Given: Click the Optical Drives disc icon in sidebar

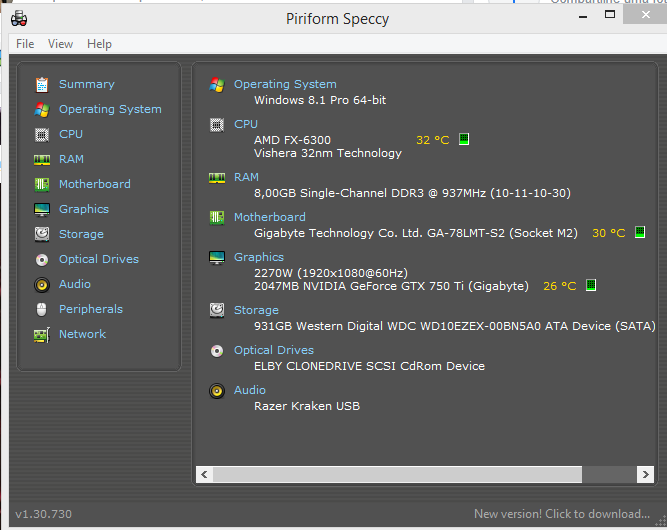Looking at the screenshot, I should (x=42, y=259).
